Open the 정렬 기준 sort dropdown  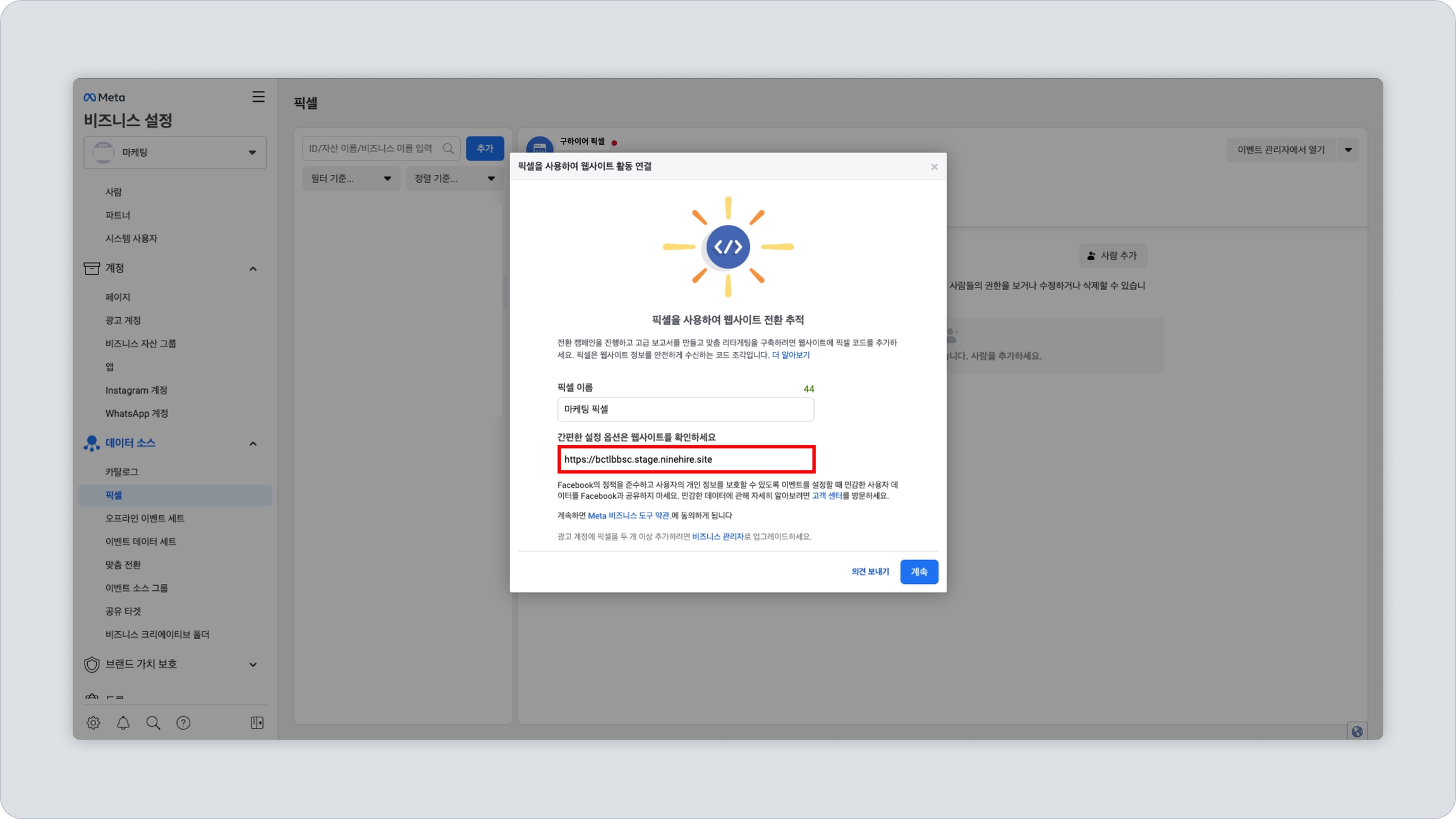pyautogui.click(x=454, y=178)
